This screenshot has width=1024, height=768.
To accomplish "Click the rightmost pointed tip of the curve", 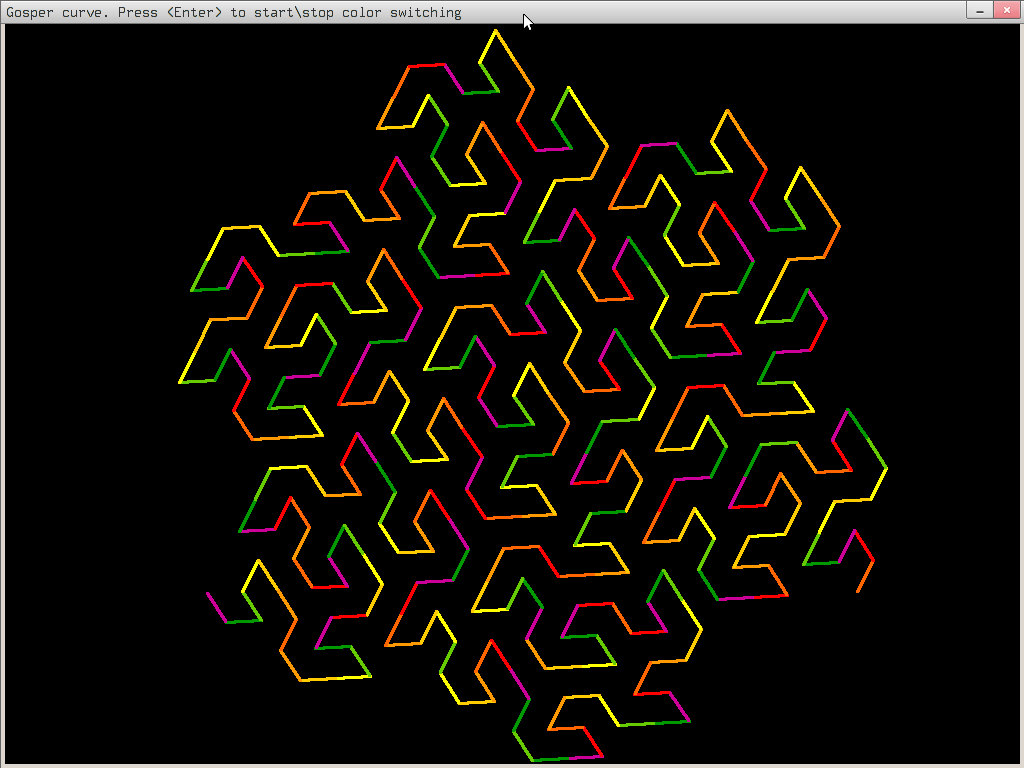I will pyautogui.click(x=886, y=468).
